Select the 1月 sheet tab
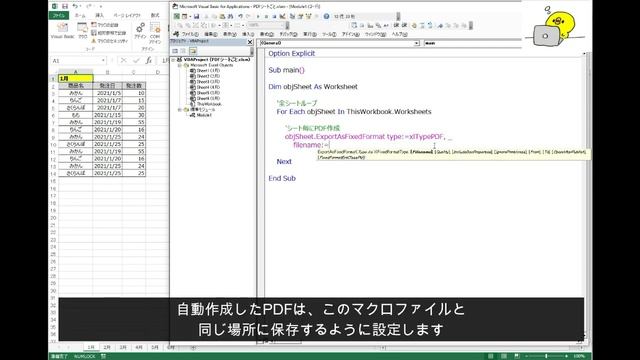640x360 pixels. (x=91, y=347)
